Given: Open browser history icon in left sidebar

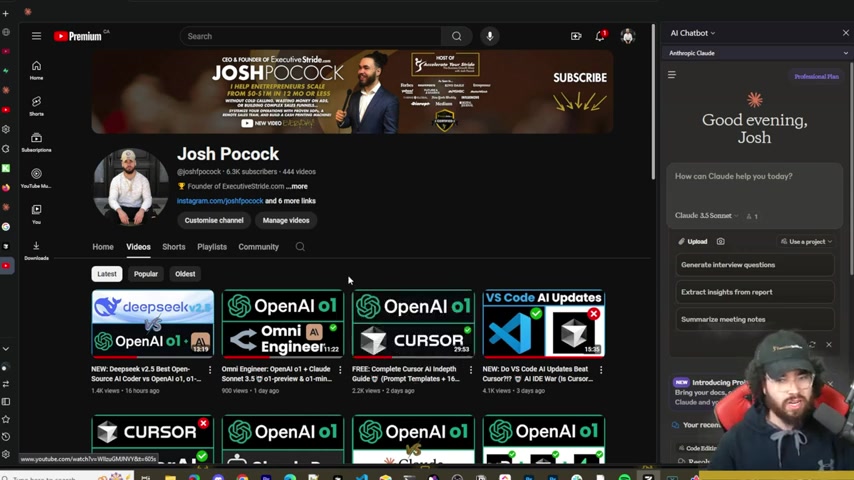Looking at the screenshot, I should click(6, 436).
